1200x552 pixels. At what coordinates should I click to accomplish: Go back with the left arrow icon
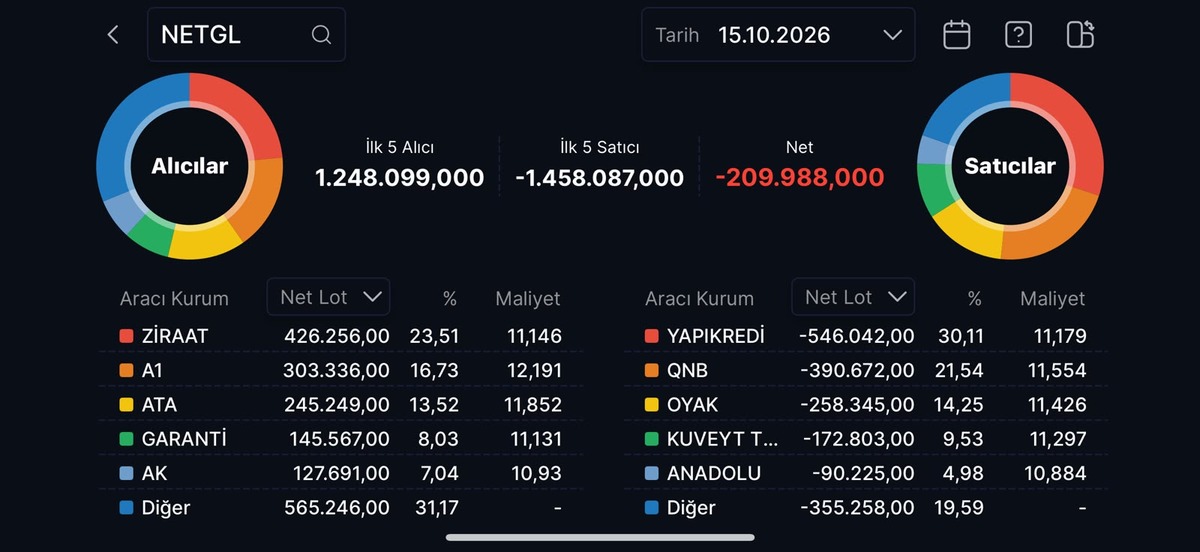(x=112, y=35)
